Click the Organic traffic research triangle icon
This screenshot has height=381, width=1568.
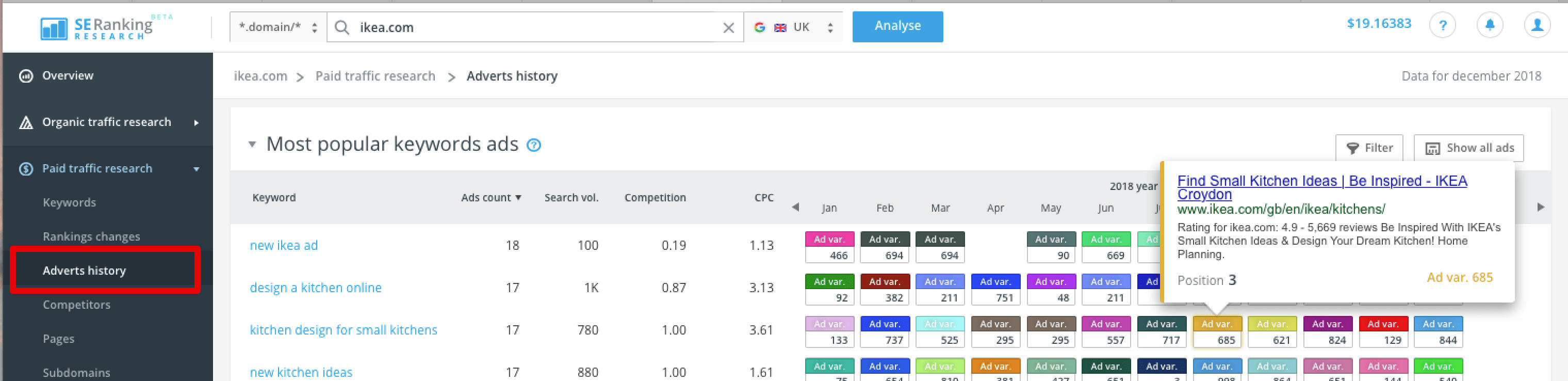26,122
